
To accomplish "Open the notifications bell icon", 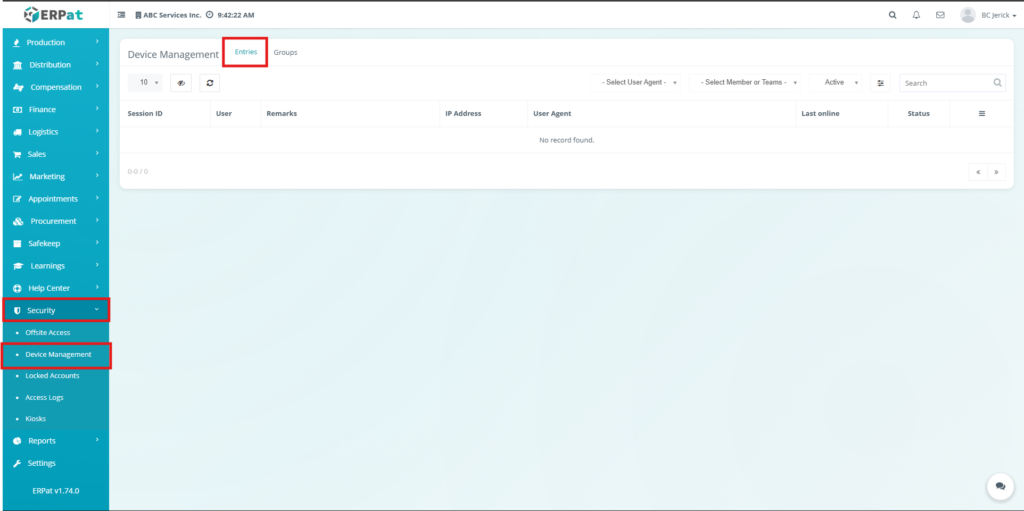I will pyautogui.click(x=916, y=15).
